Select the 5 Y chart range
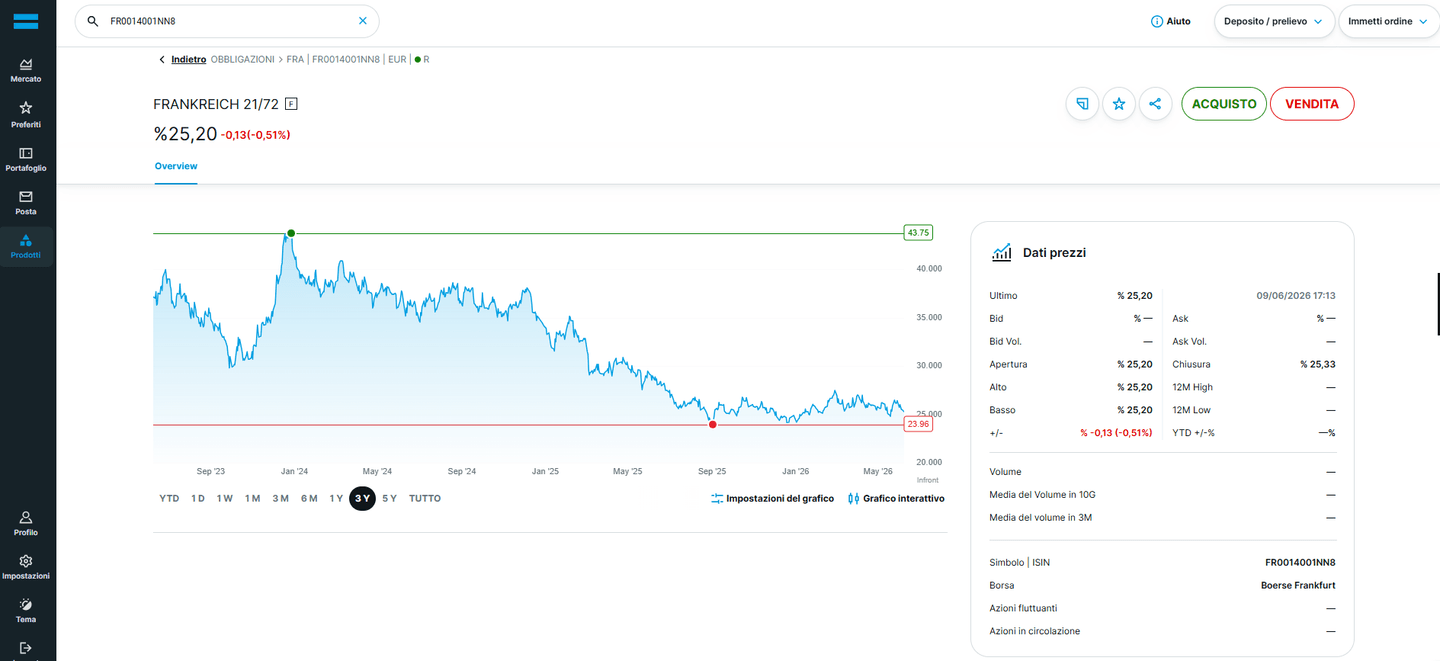Screen dimensions: 1440x661 pyautogui.click(x=390, y=498)
